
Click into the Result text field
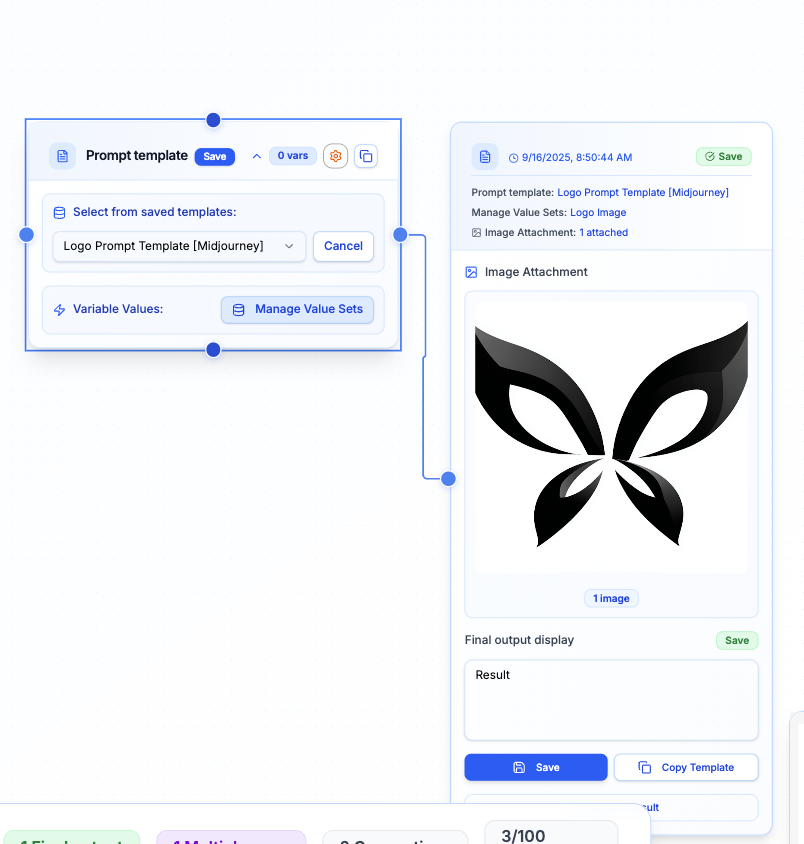[611, 699]
